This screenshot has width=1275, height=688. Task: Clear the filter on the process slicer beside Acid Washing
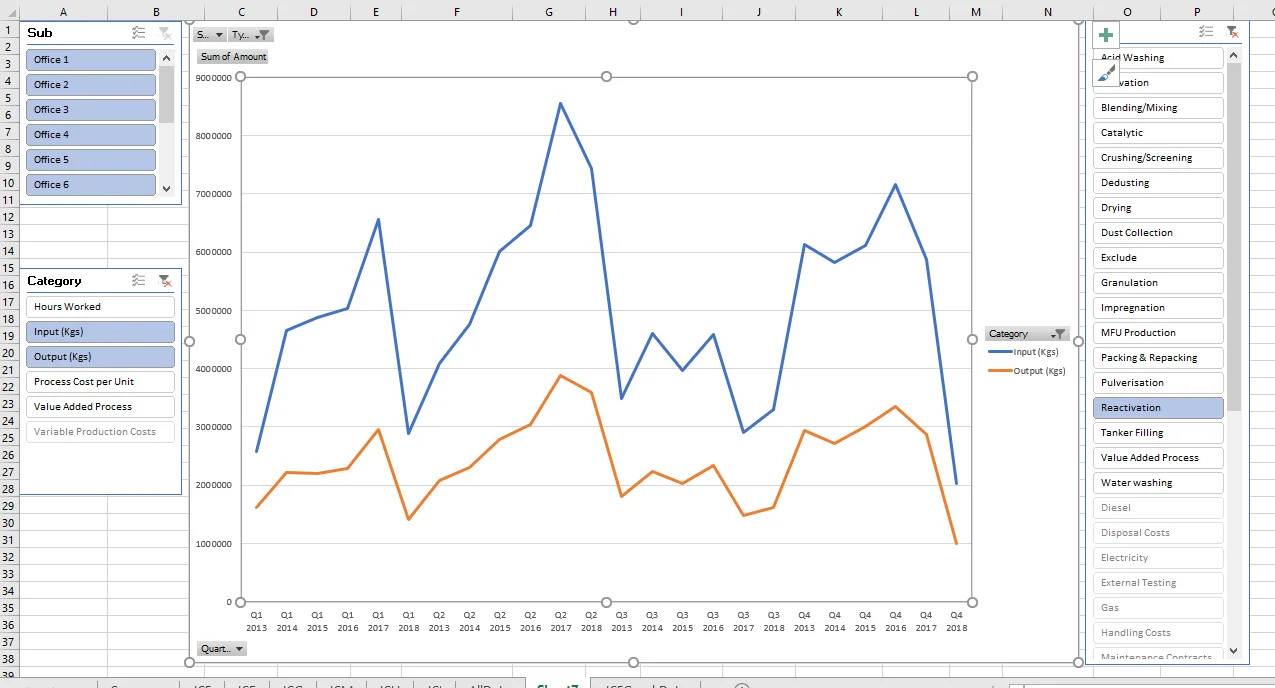pyautogui.click(x=1232, y=33)
